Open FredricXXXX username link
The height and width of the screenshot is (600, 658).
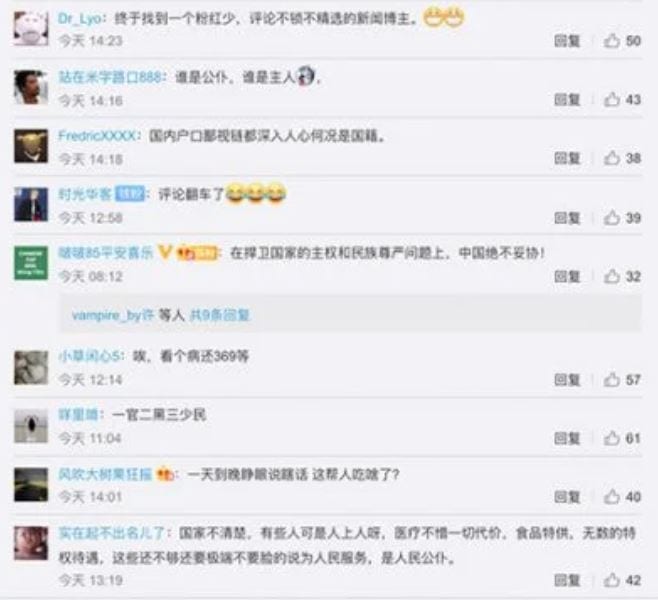tap(97, 136)
